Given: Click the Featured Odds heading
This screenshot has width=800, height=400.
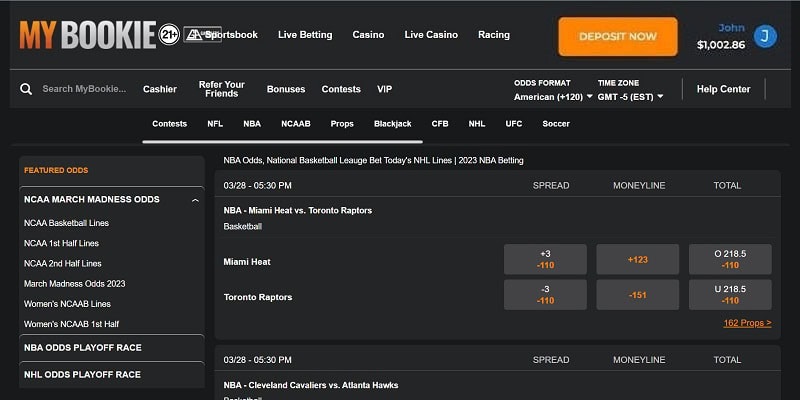Looking at the screenshot, I should coord(56,170).
